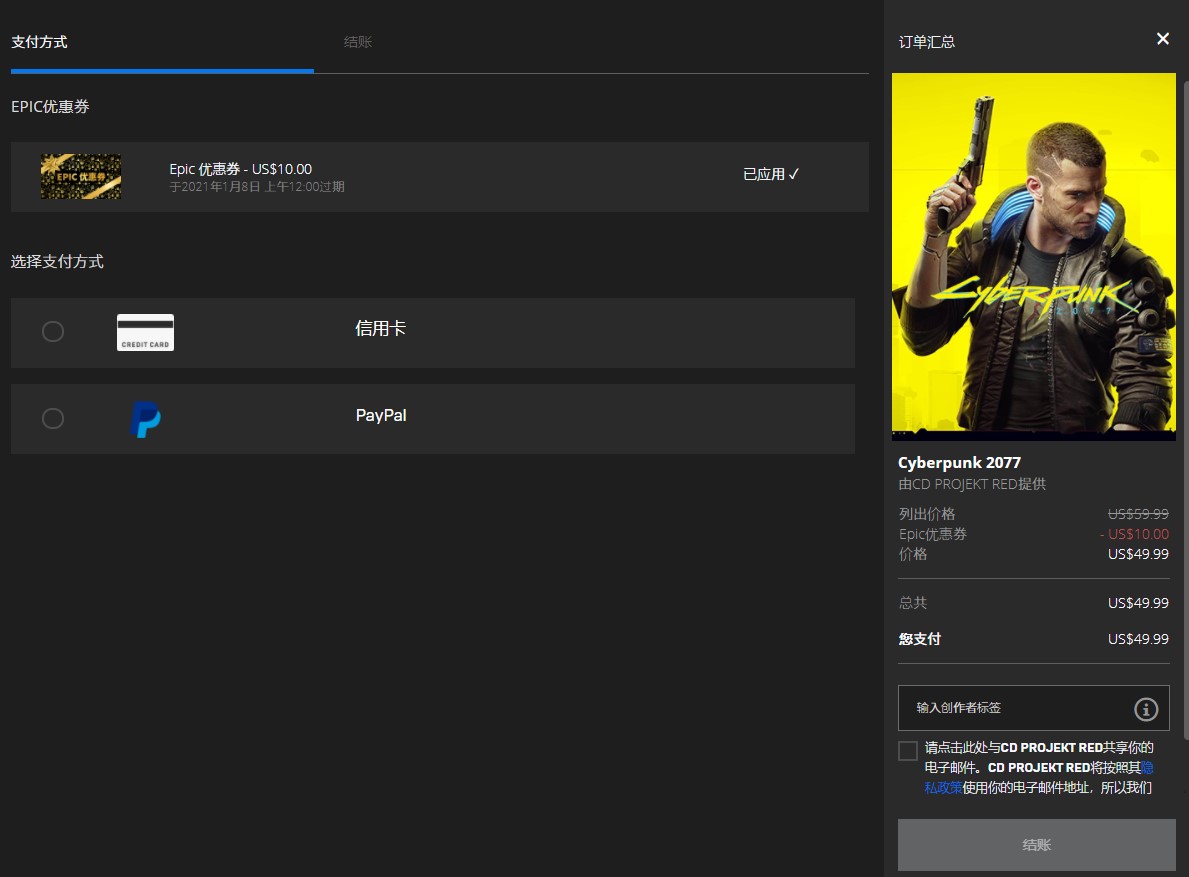Click the 信用卡 payment label text
The image size is (1189, 877).
tap(380, 329)
